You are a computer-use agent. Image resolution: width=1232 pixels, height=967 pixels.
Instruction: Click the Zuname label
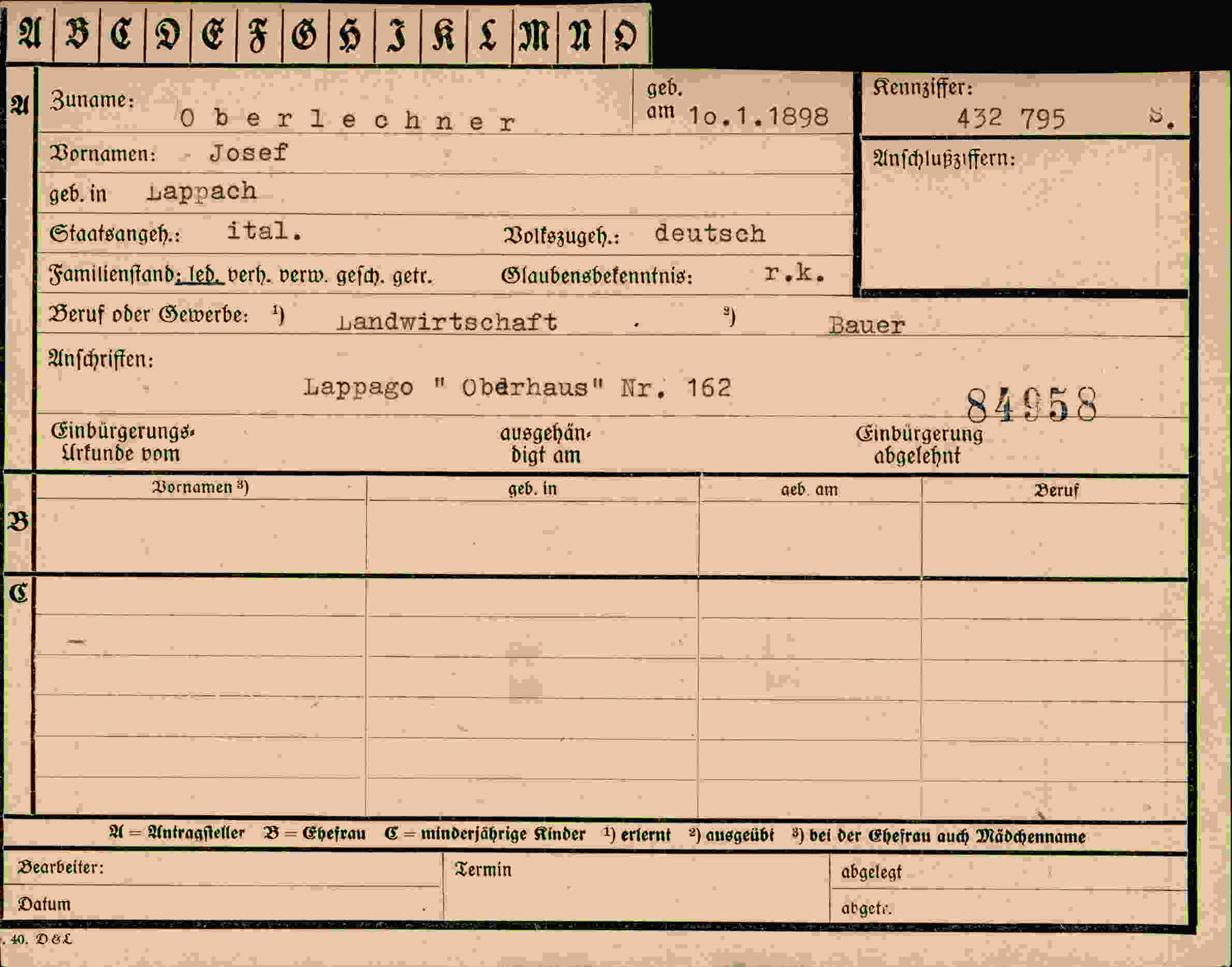pos(92,100)
